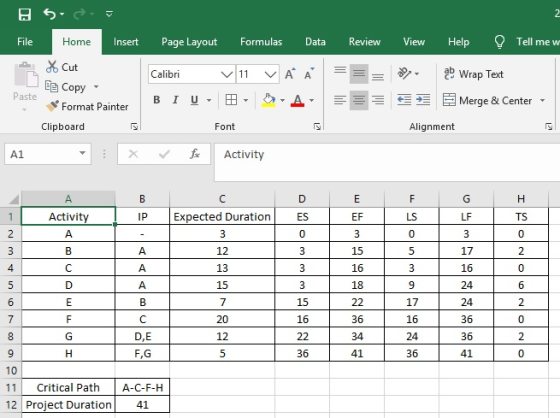Toggle Wrap Text
The image size is (560, 418).
[x=474, y=74]
